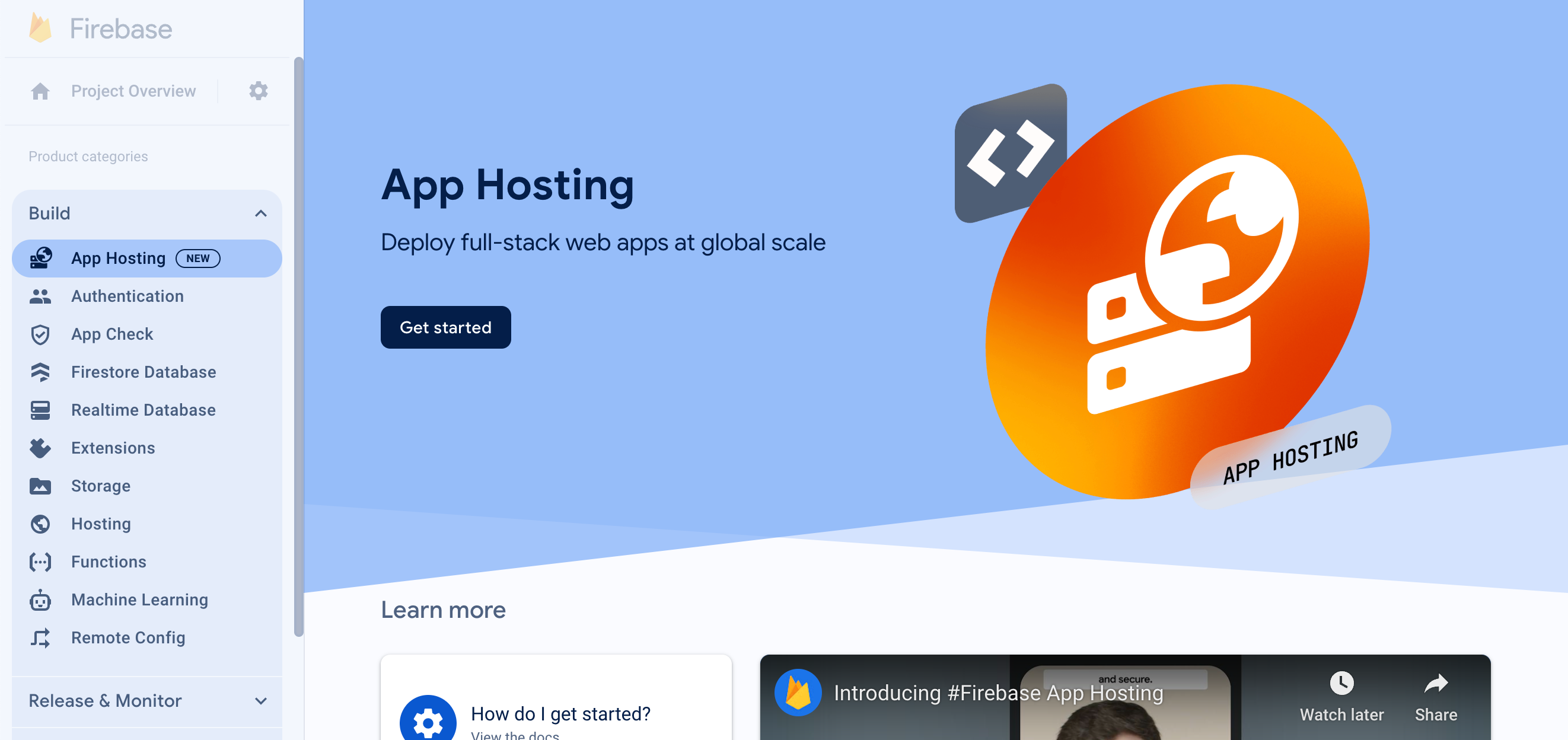Click Get started button for App Hosting

point(446,327)
